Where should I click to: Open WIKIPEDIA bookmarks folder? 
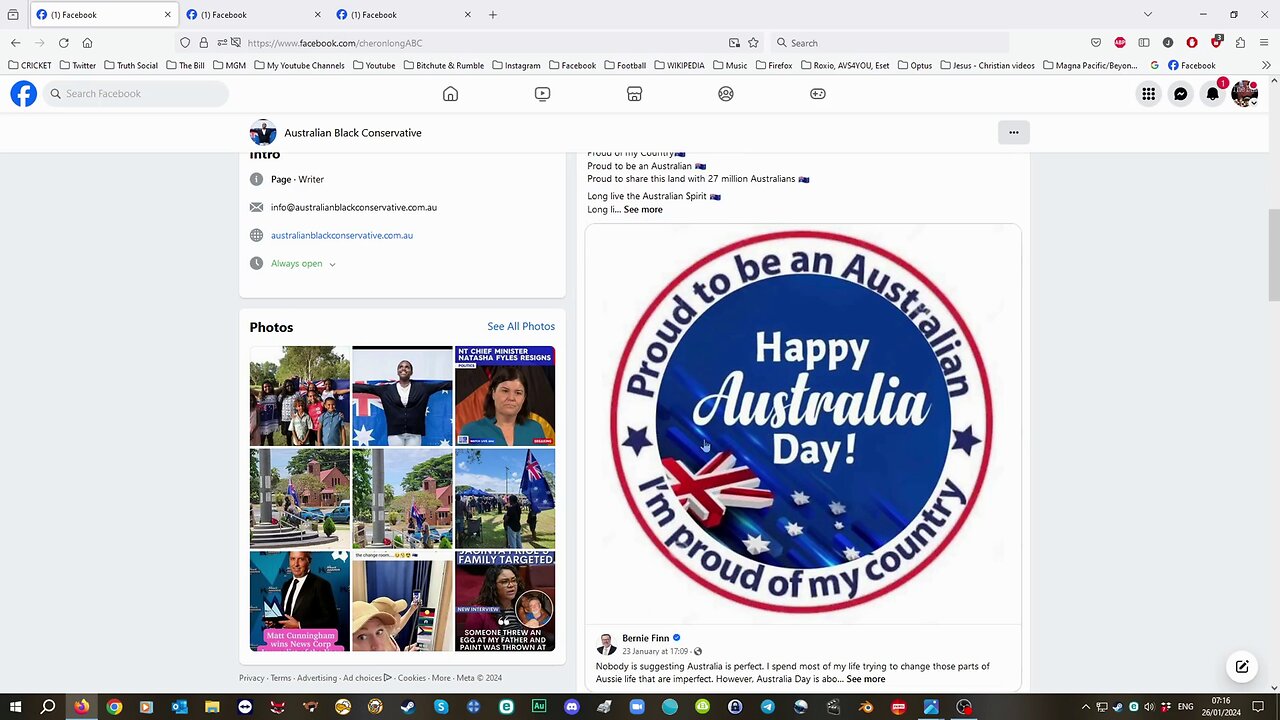point(679,66)
